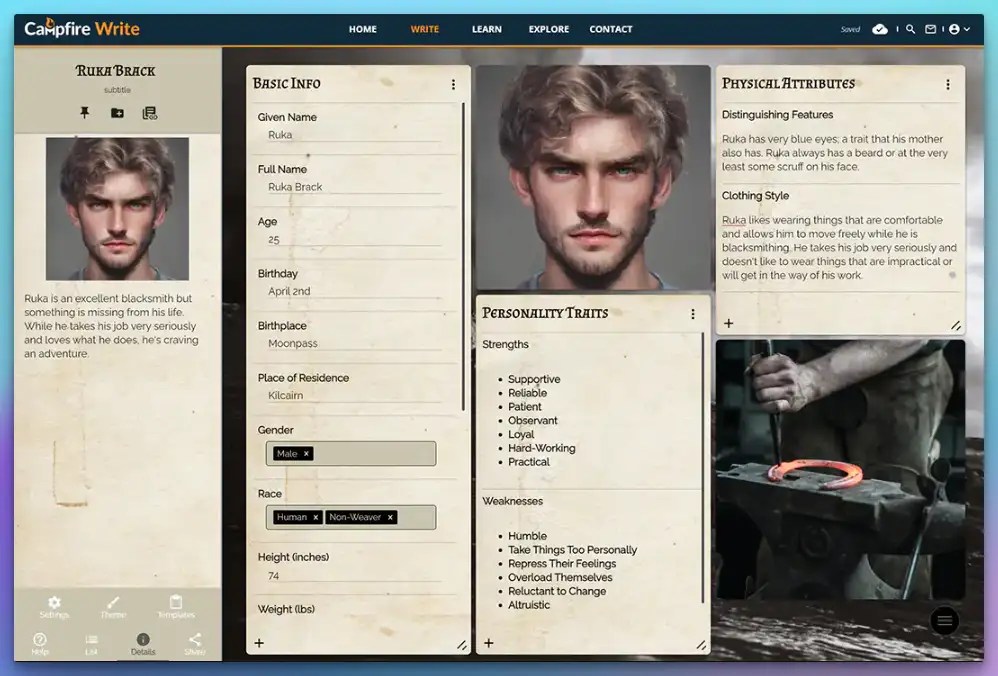998x676 pixels.
Task: Click the user account avatar icon
Action: tap(954, 29)
